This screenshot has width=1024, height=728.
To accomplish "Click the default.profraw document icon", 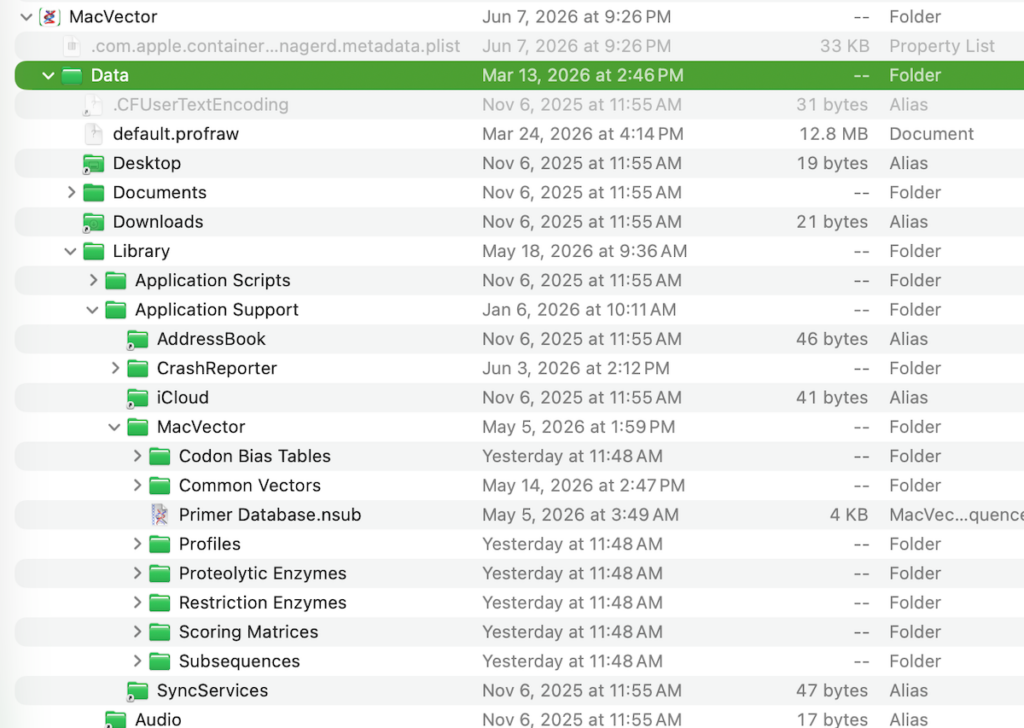I will click(x=93, y=134).
